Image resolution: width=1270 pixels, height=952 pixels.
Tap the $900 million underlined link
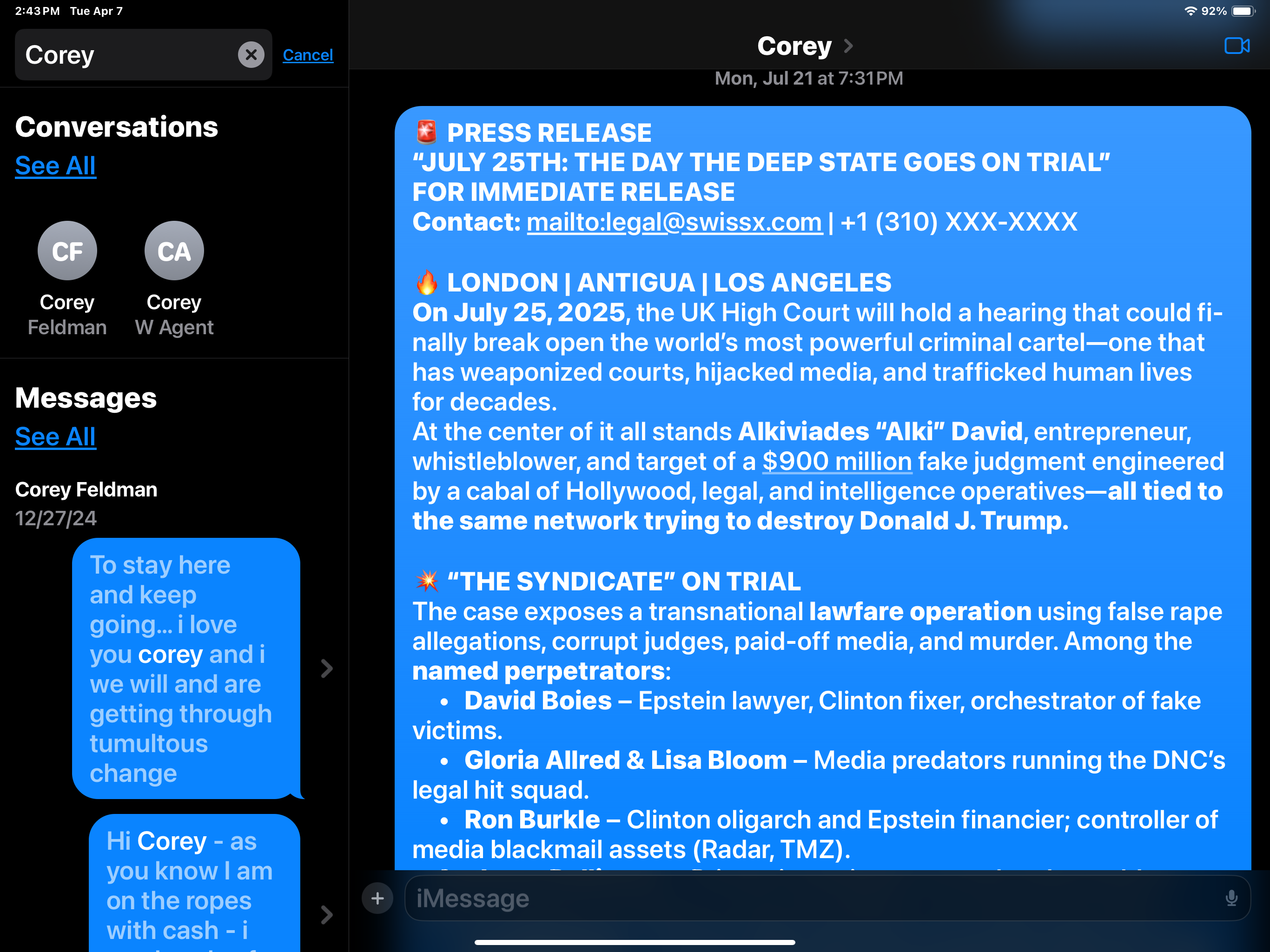coord(837,462)
